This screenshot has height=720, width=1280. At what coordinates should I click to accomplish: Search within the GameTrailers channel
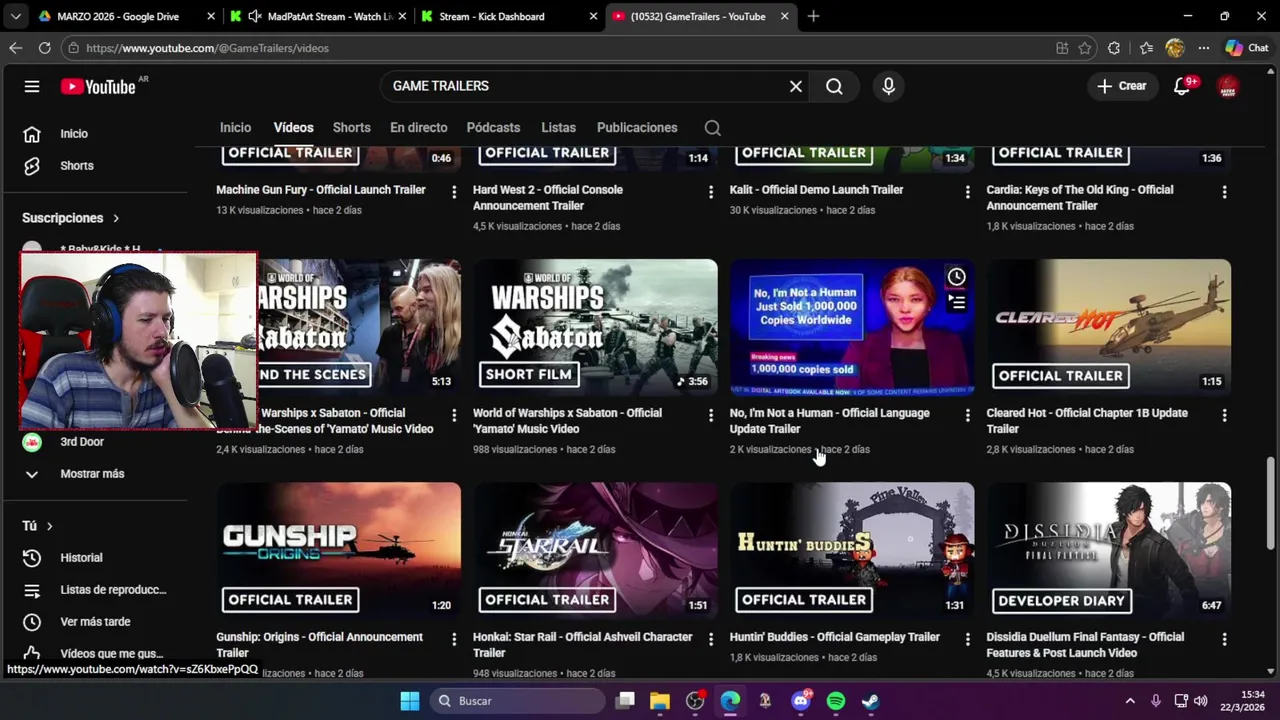click(712, 128)
